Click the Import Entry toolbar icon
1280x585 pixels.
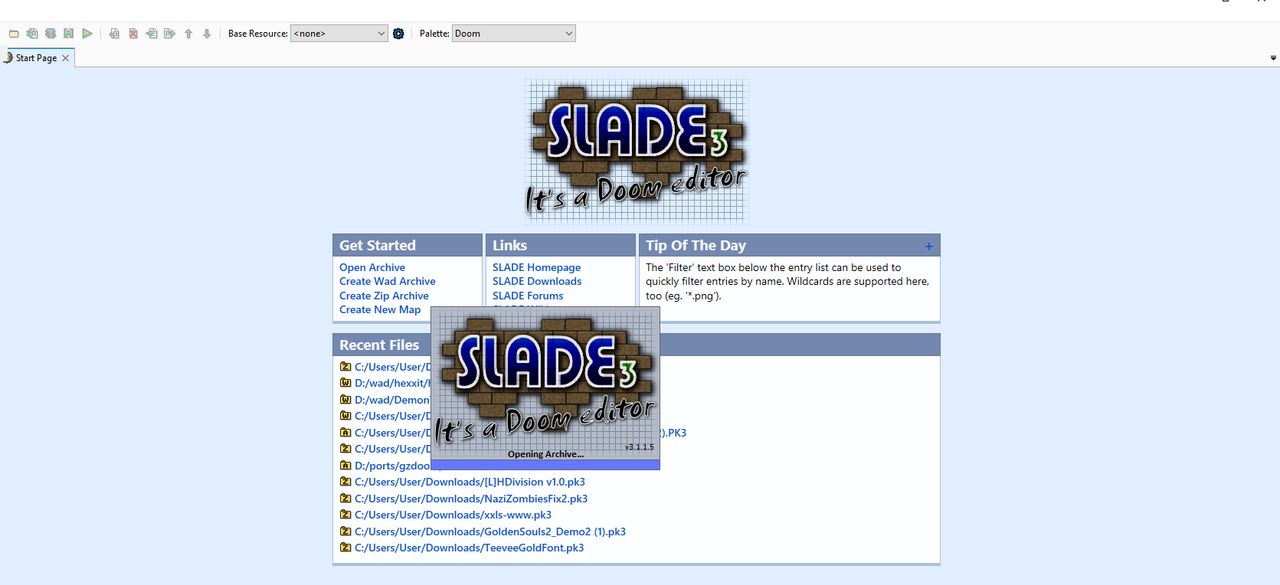pos(151,33)
